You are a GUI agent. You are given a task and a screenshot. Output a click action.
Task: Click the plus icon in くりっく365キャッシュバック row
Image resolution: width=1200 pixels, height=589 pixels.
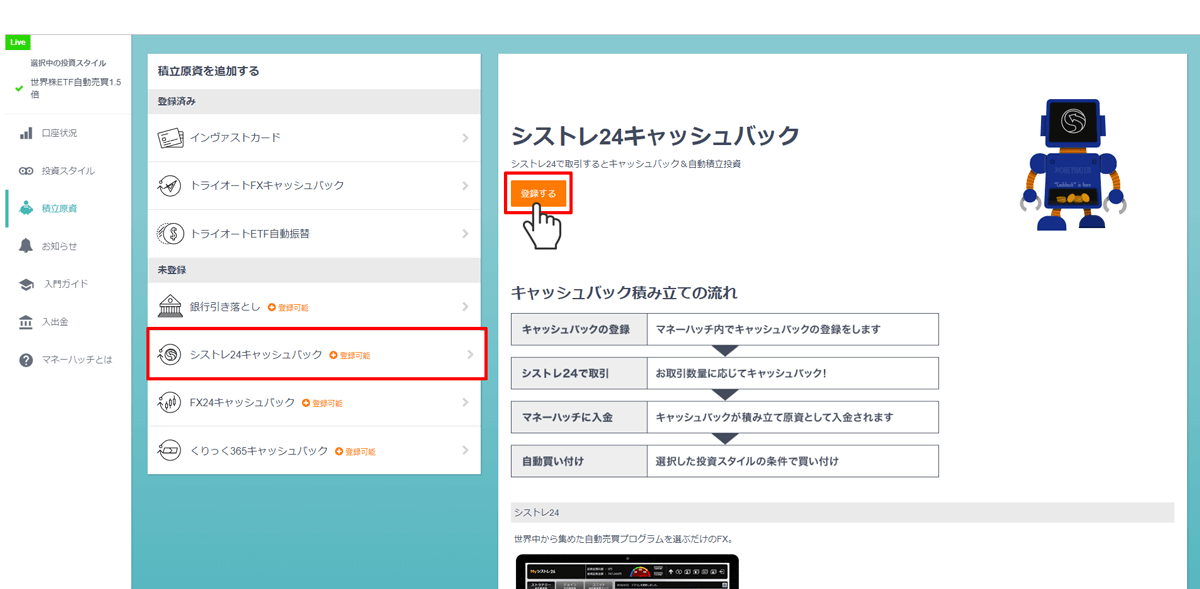pos(339,452)
